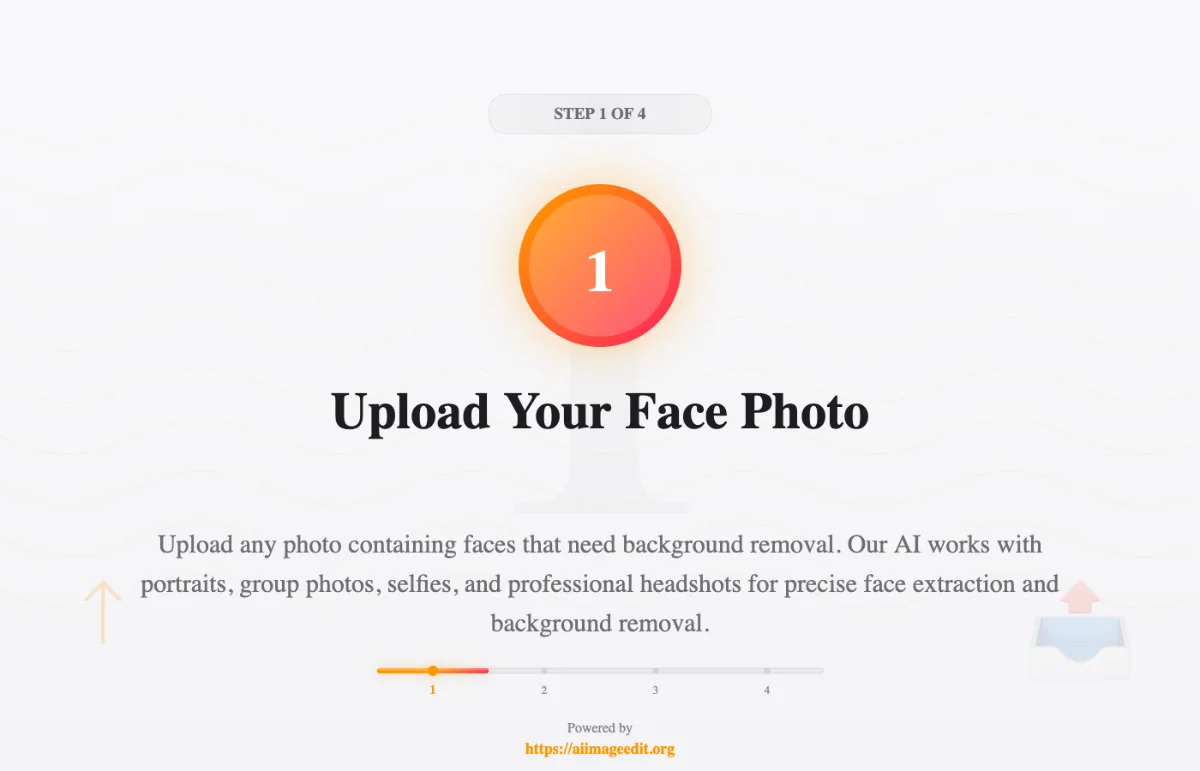Select the orange step 1 dot on progress bar
The image size is (1200, 771).
point(432,671)
